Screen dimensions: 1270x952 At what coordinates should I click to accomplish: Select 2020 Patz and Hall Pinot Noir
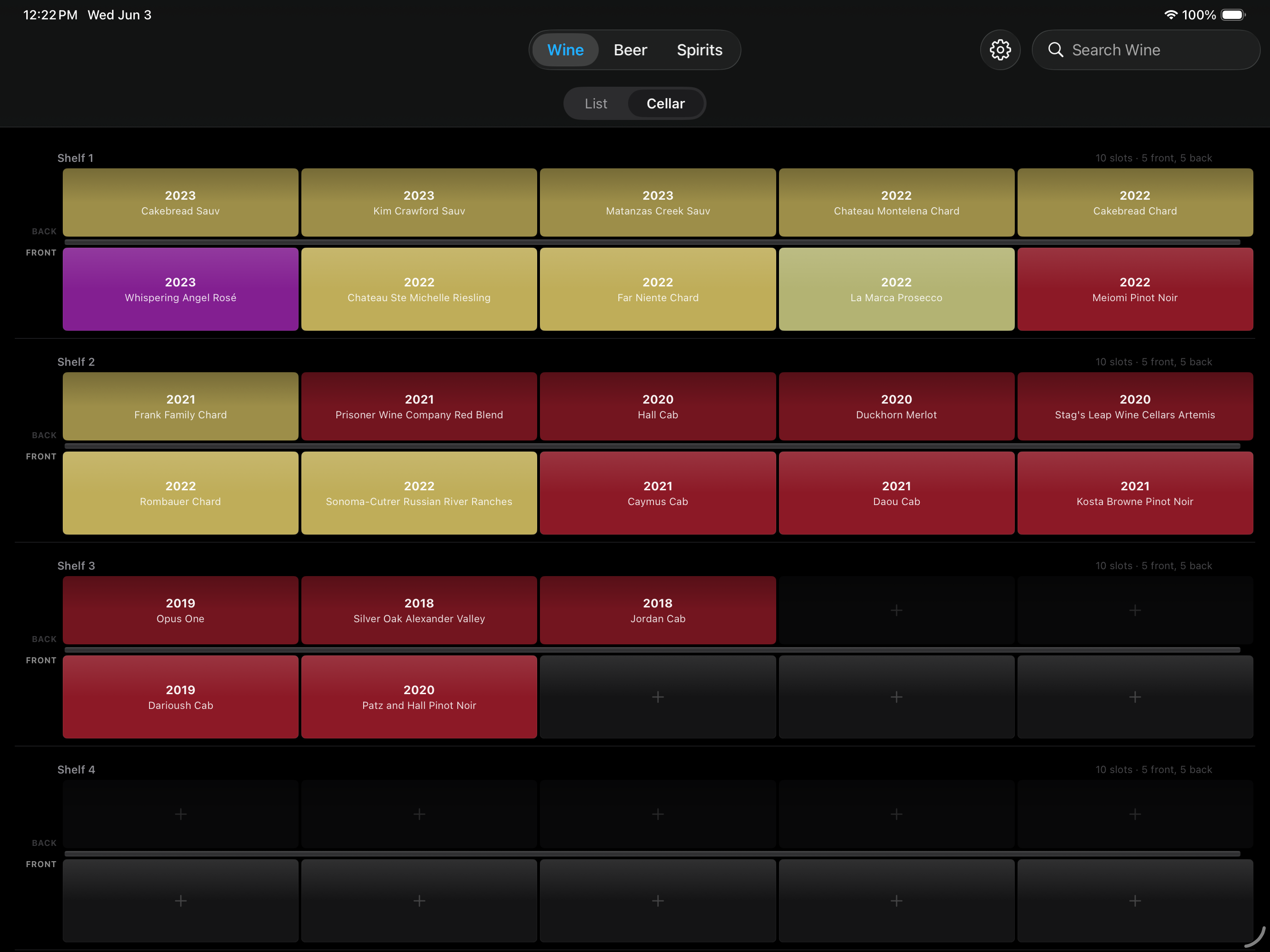[419, 697]
